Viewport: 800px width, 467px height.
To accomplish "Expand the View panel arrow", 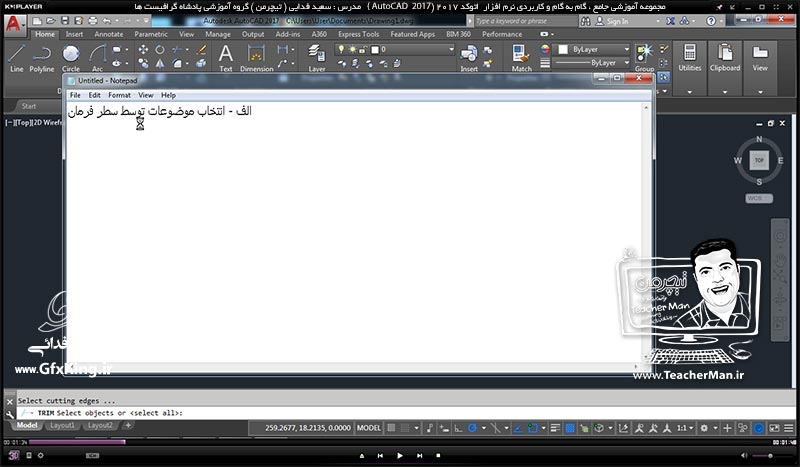I will [x=760, y=92].
